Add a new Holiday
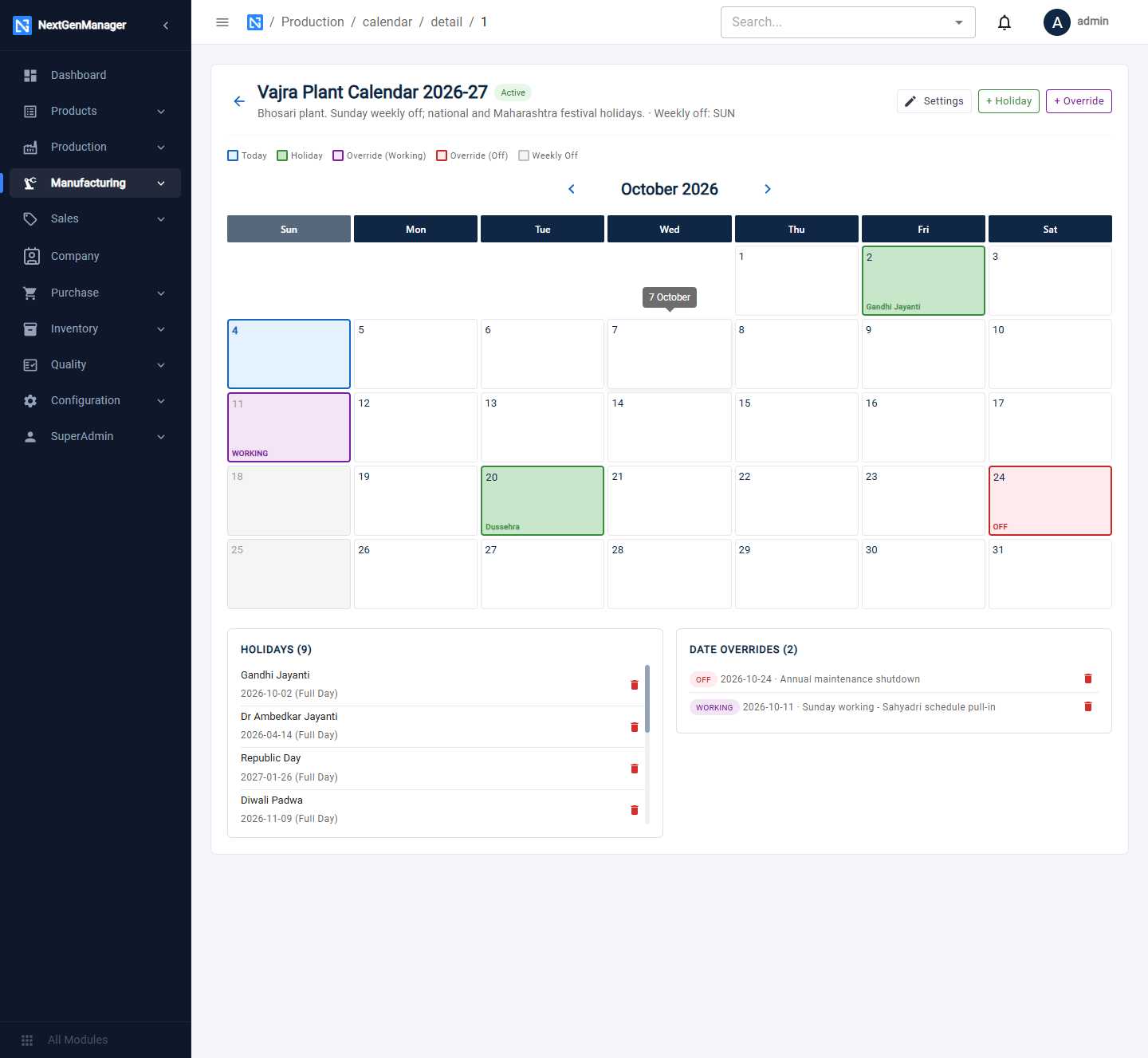 (x=1008, y=101)
